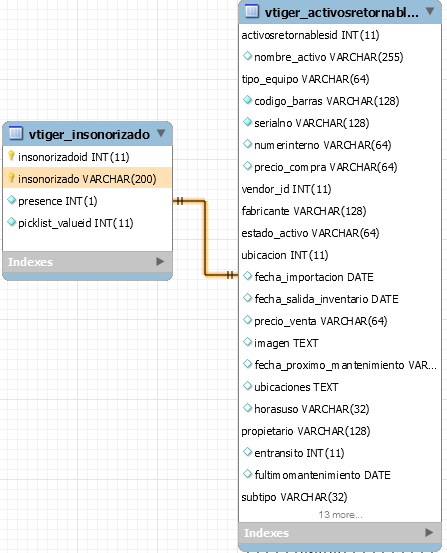This screenshot has width=447, height=553.
Task: Expand Indexes section of vtiger_insonorizado
Action: tap(160, 261)
